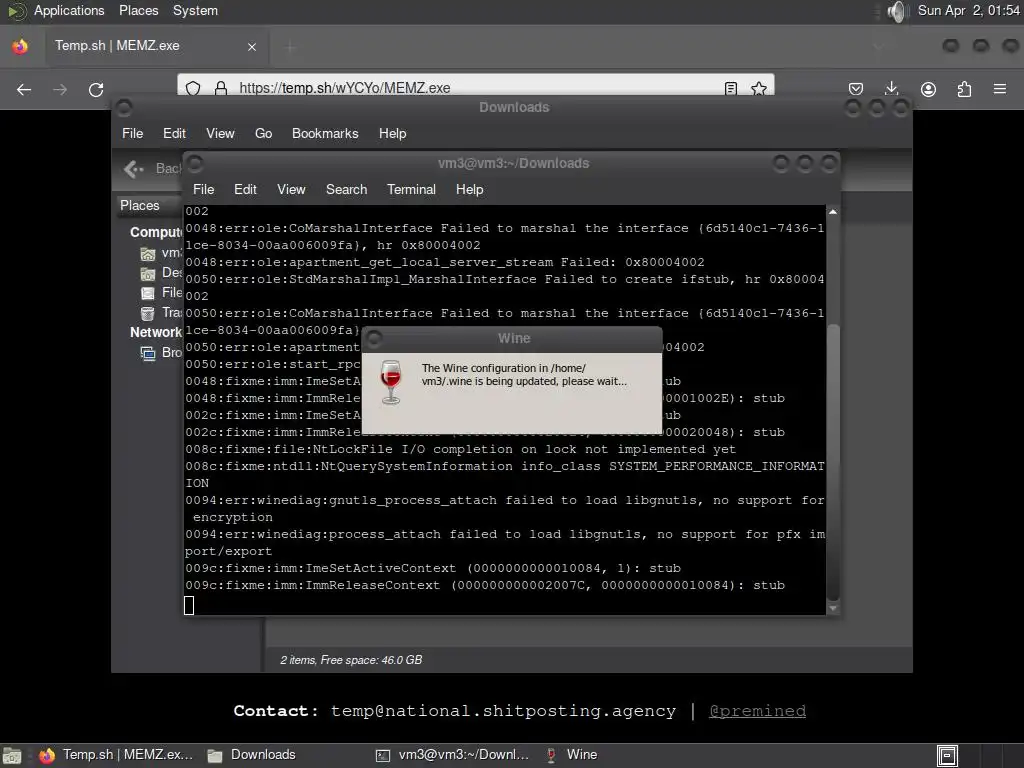Click Firefox list all tabs chevron

[878, 46]
